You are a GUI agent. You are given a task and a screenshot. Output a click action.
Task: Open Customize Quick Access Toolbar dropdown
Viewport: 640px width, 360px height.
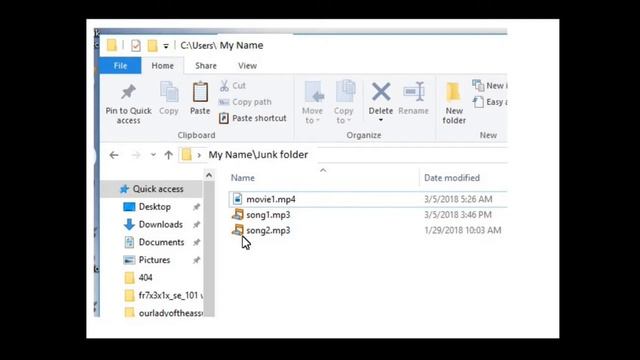coord(166,46)
